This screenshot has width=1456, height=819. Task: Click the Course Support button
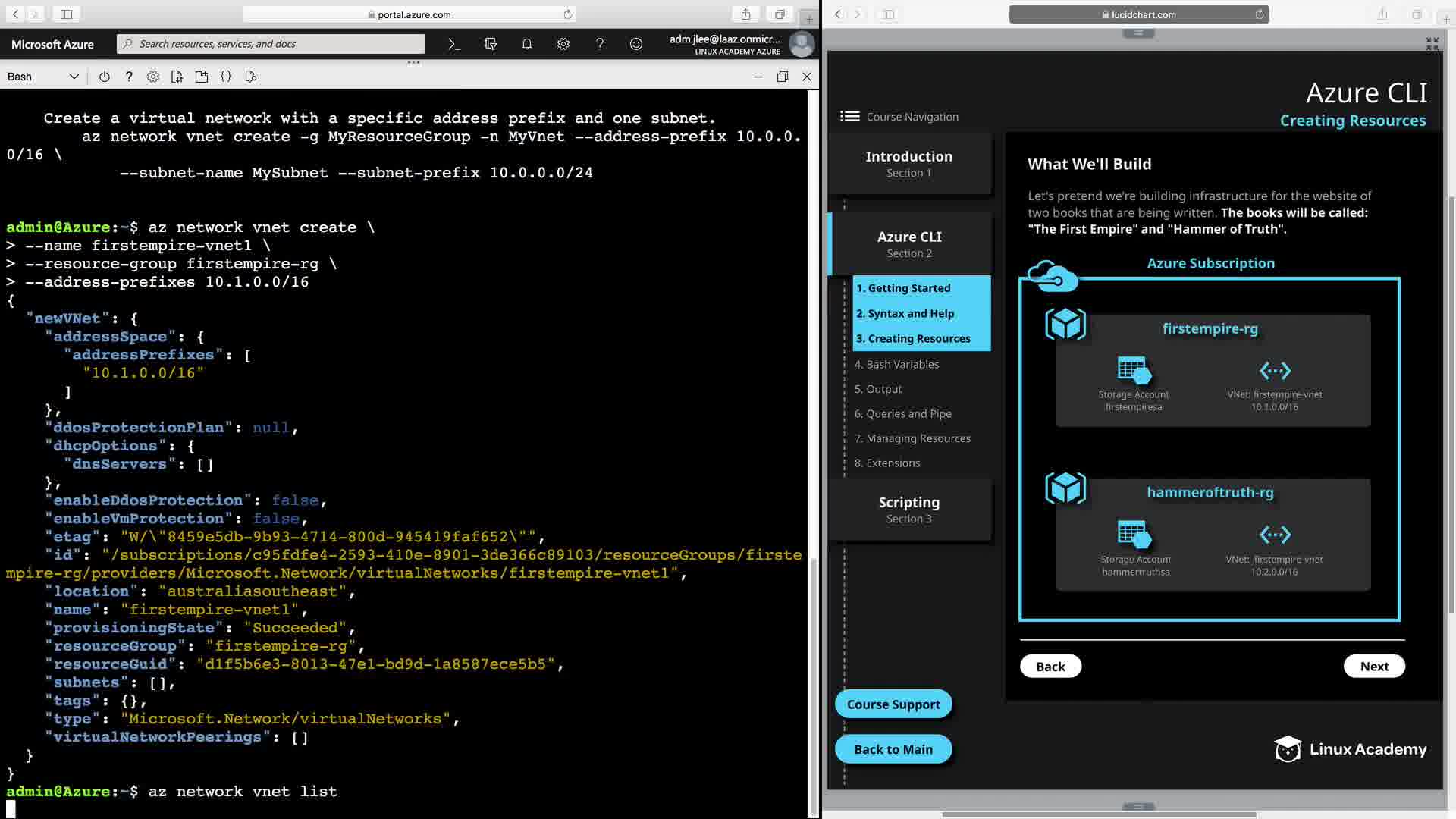click(x=893, y=704)
